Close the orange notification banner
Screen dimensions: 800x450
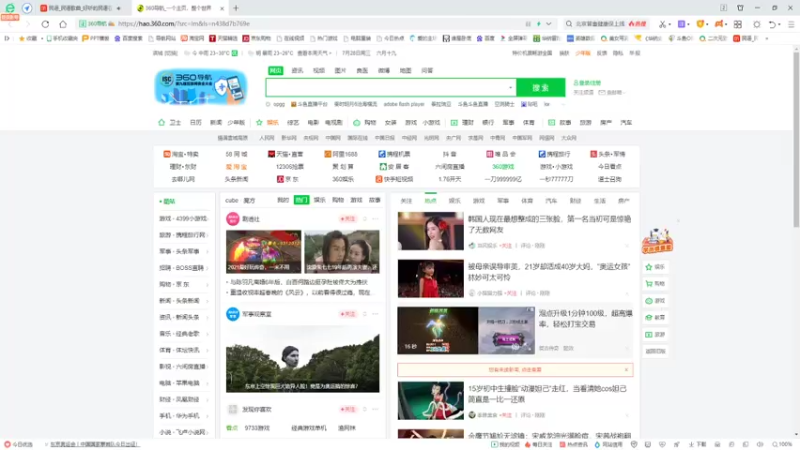627,370
